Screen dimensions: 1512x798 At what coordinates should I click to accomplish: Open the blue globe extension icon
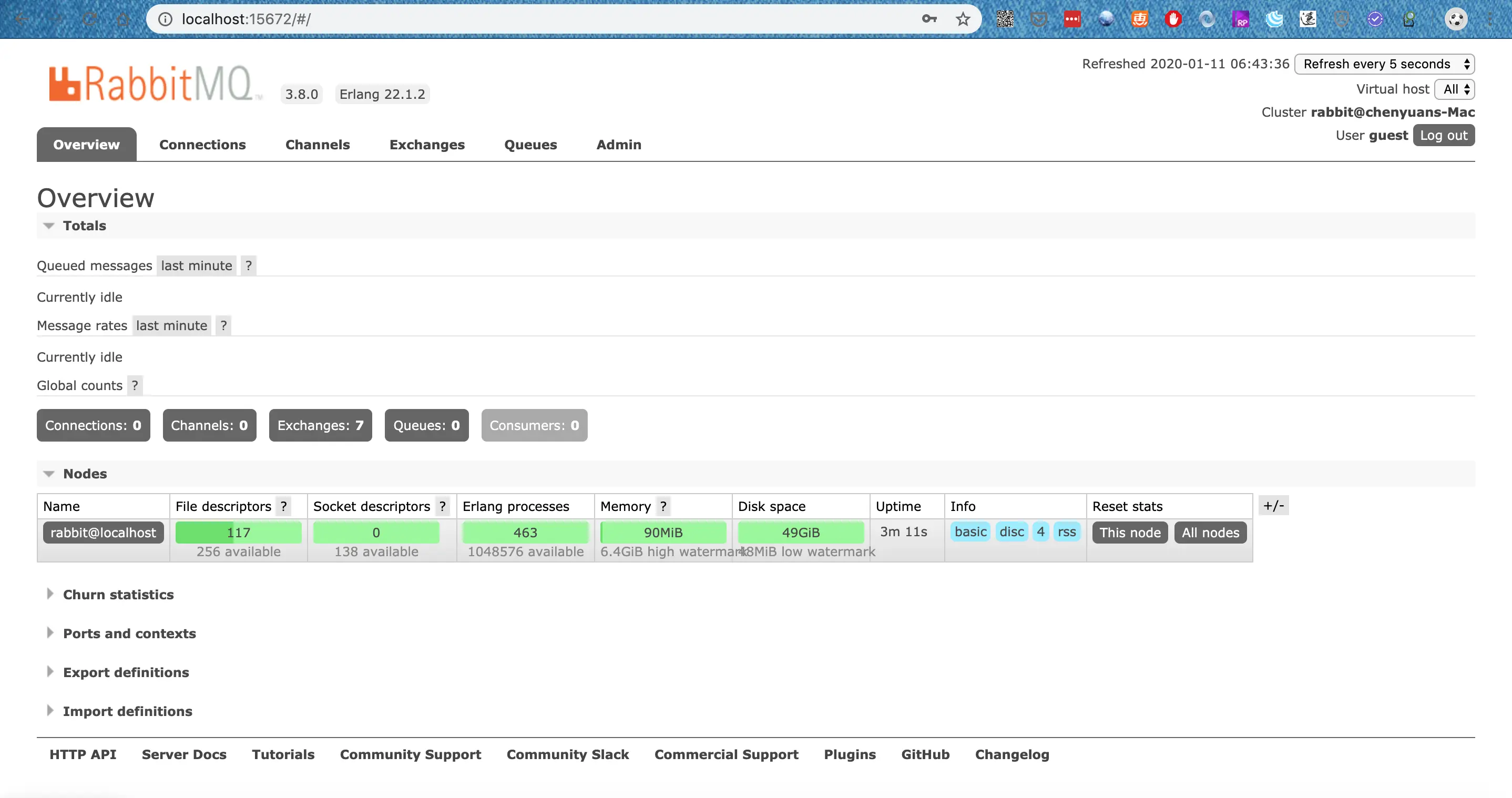(x=1106, y=19)
